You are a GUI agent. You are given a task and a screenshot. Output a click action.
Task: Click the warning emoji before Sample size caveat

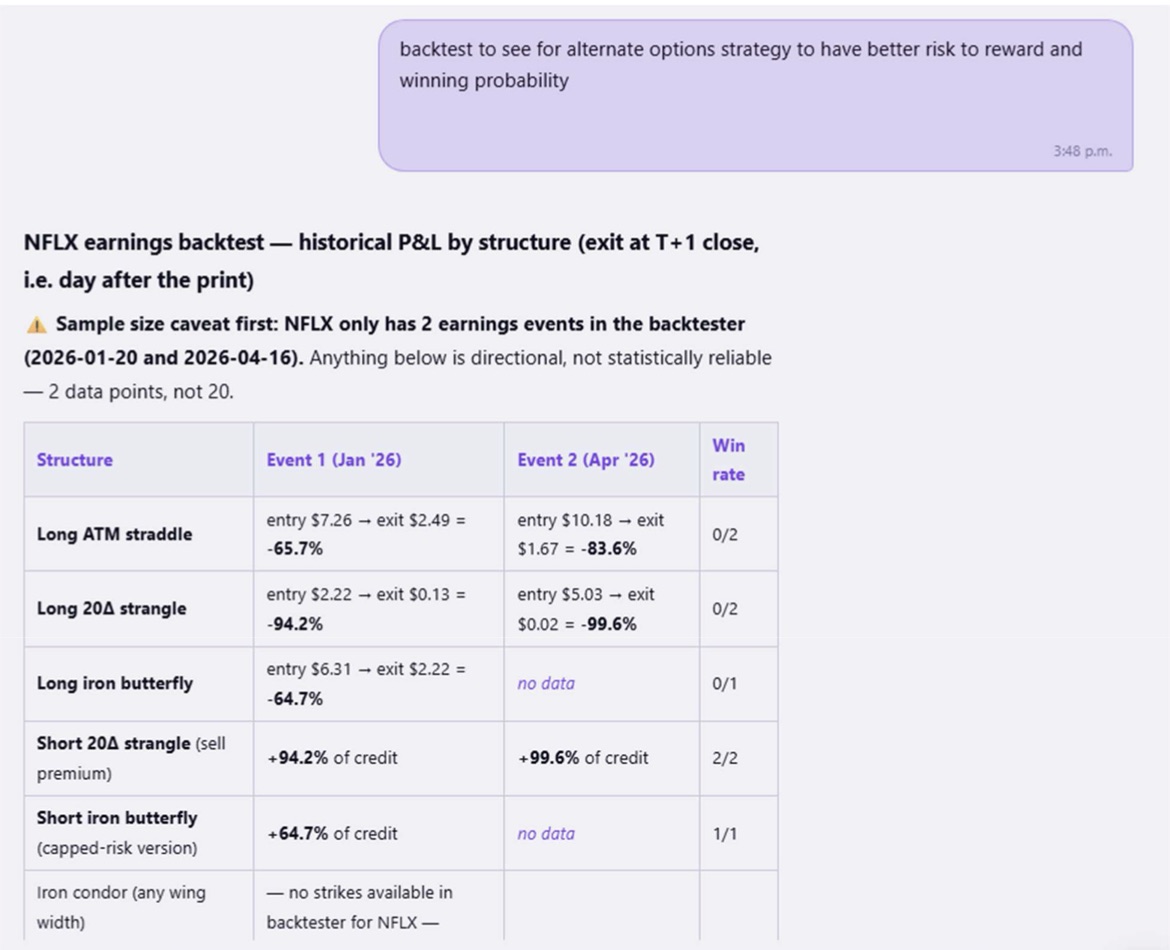[x=36, y=325]
